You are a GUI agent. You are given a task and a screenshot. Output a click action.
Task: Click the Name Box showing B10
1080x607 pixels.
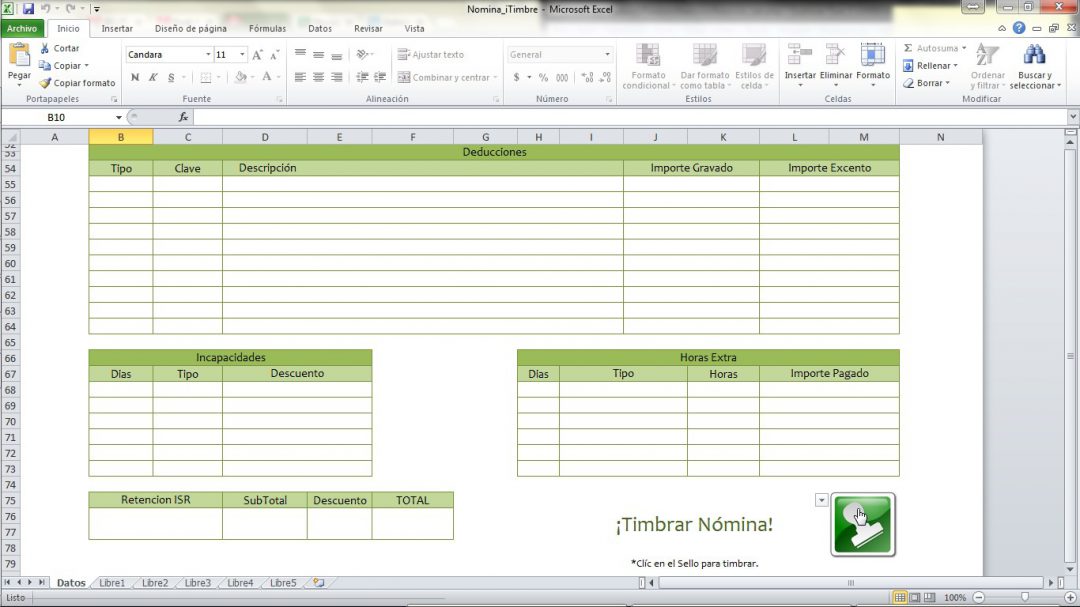(62, 117)
